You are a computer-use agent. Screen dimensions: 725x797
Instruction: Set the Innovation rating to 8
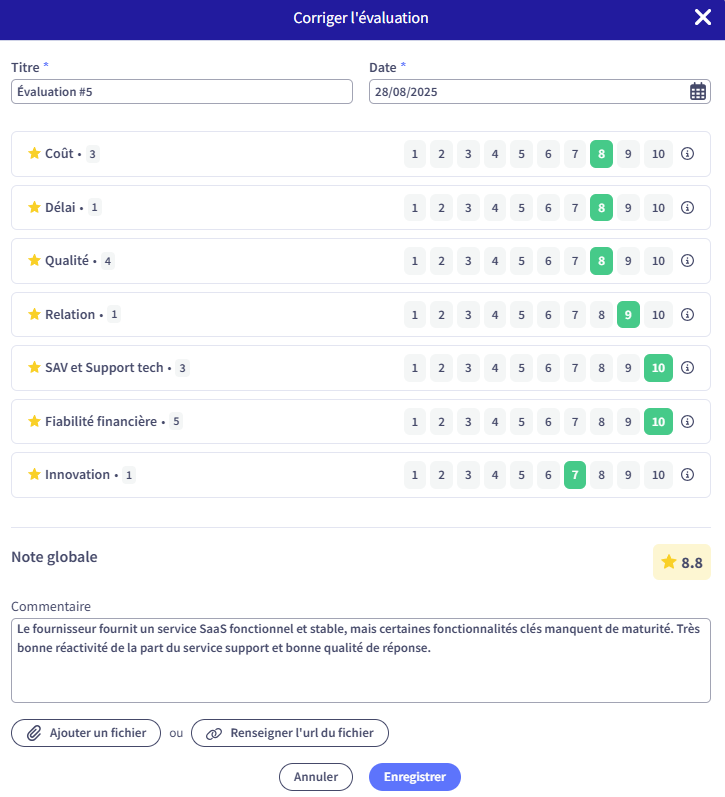pyautogui.click(x=601, y=475)
